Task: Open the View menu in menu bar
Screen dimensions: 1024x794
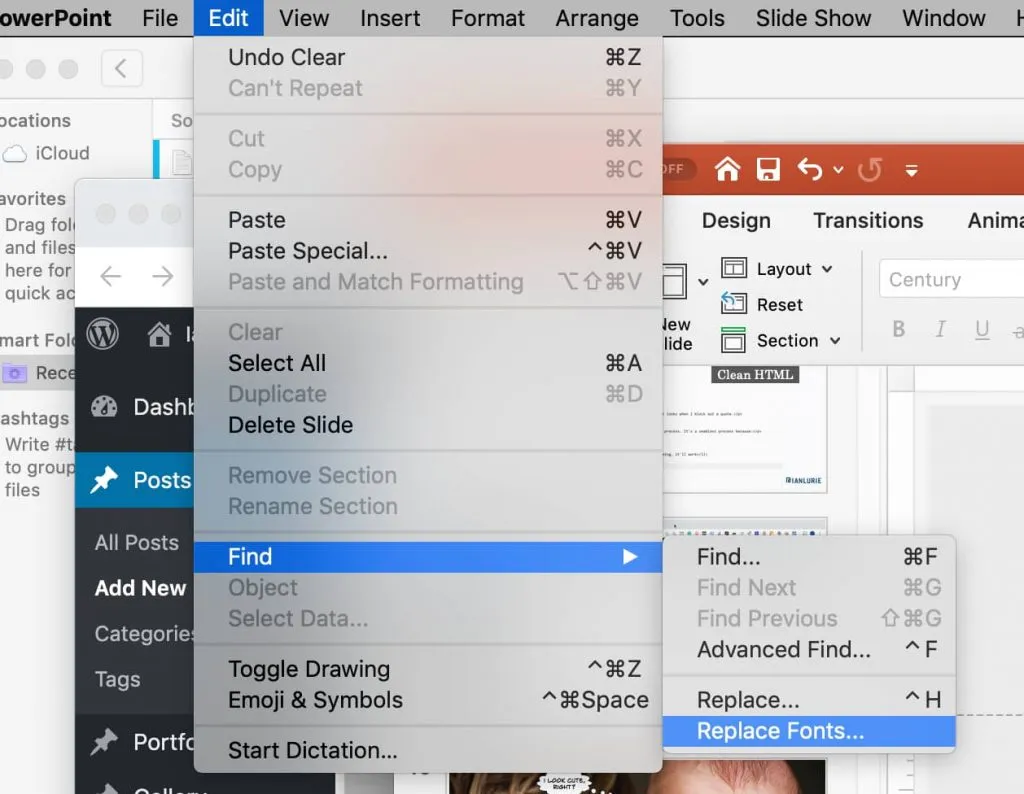Action: pyautogui.click(x=304, y=18)
